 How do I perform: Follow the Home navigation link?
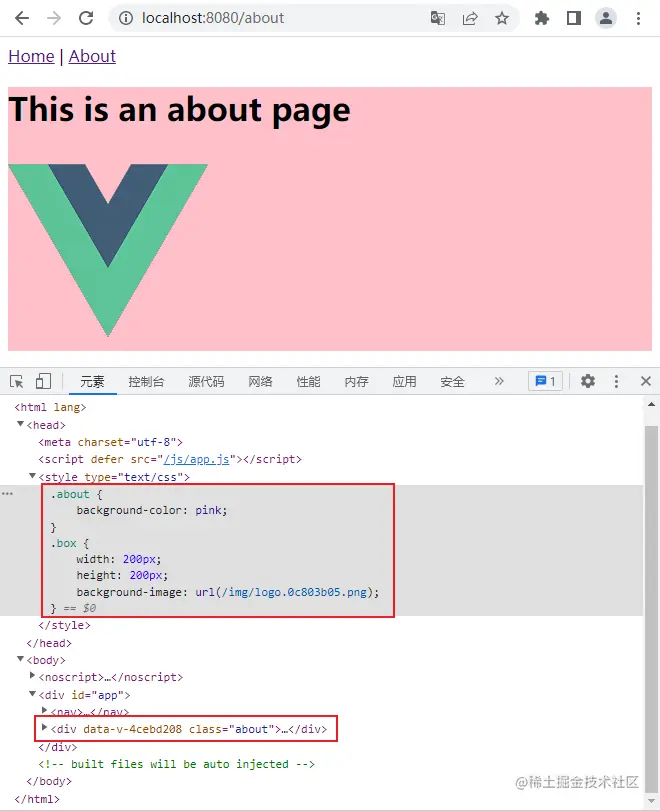(31, 56)
